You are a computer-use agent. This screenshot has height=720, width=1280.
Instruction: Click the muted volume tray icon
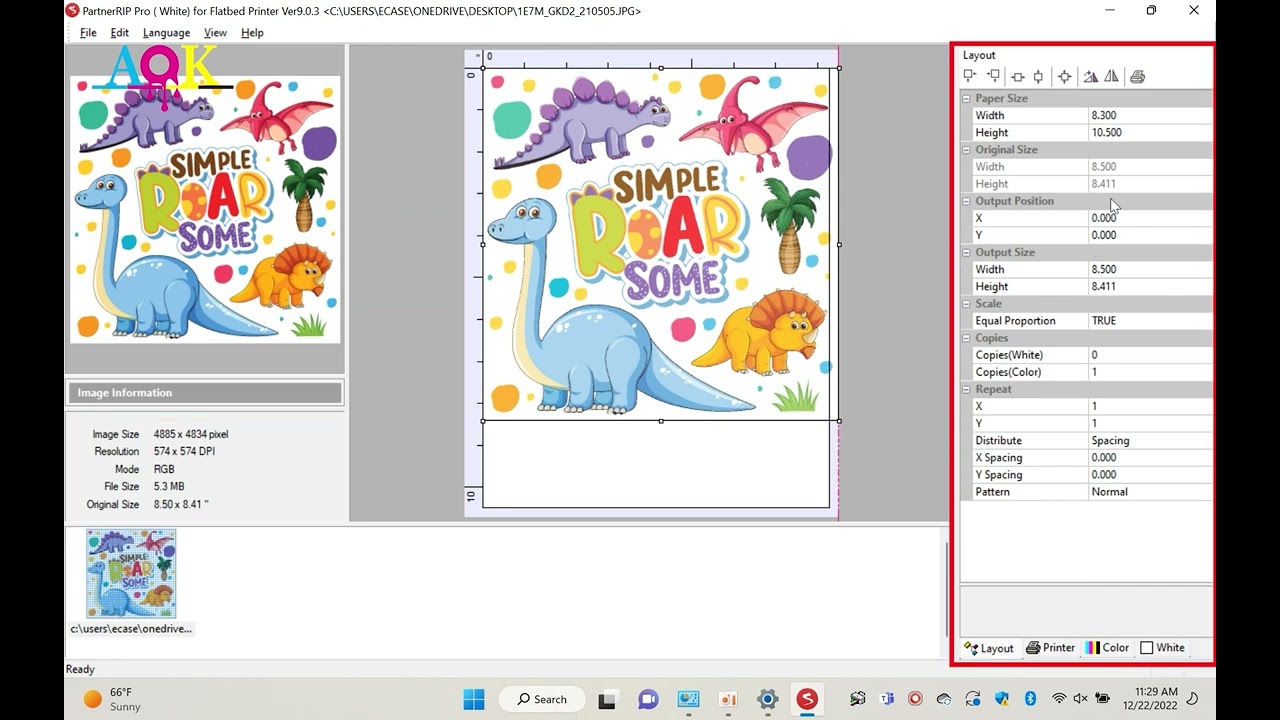(x=1080, y=699)
